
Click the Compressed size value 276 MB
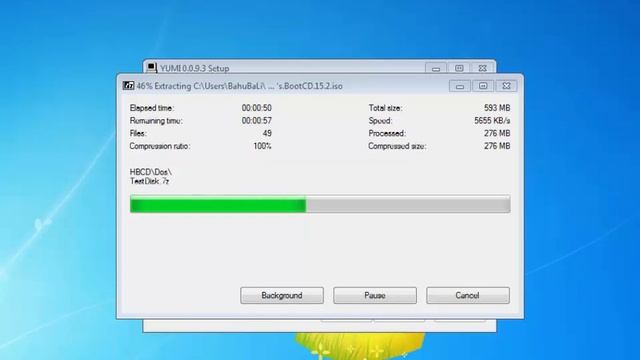coord(497,146)
